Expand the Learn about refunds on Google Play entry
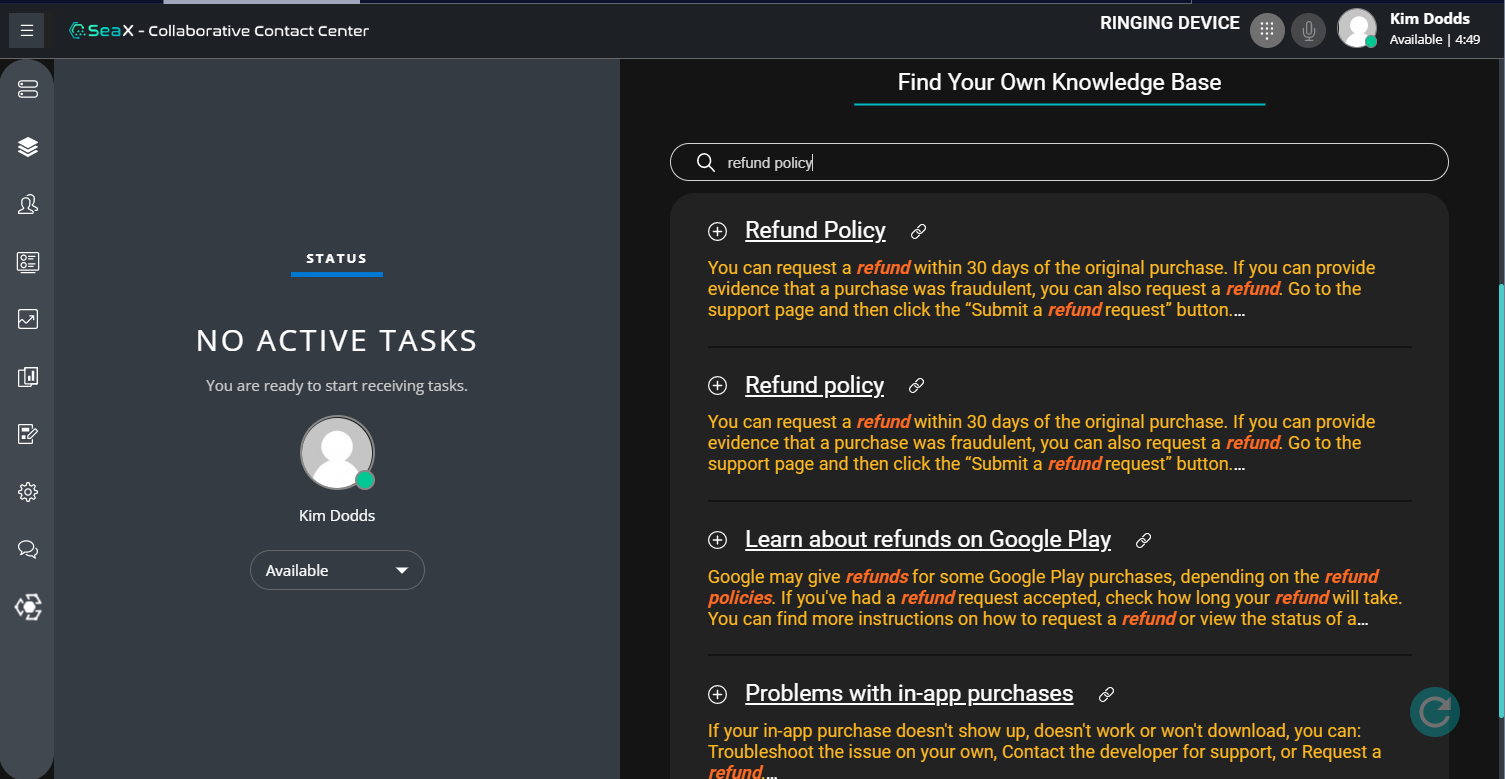This screenshot has height=779, width=1505. [717, 540]
